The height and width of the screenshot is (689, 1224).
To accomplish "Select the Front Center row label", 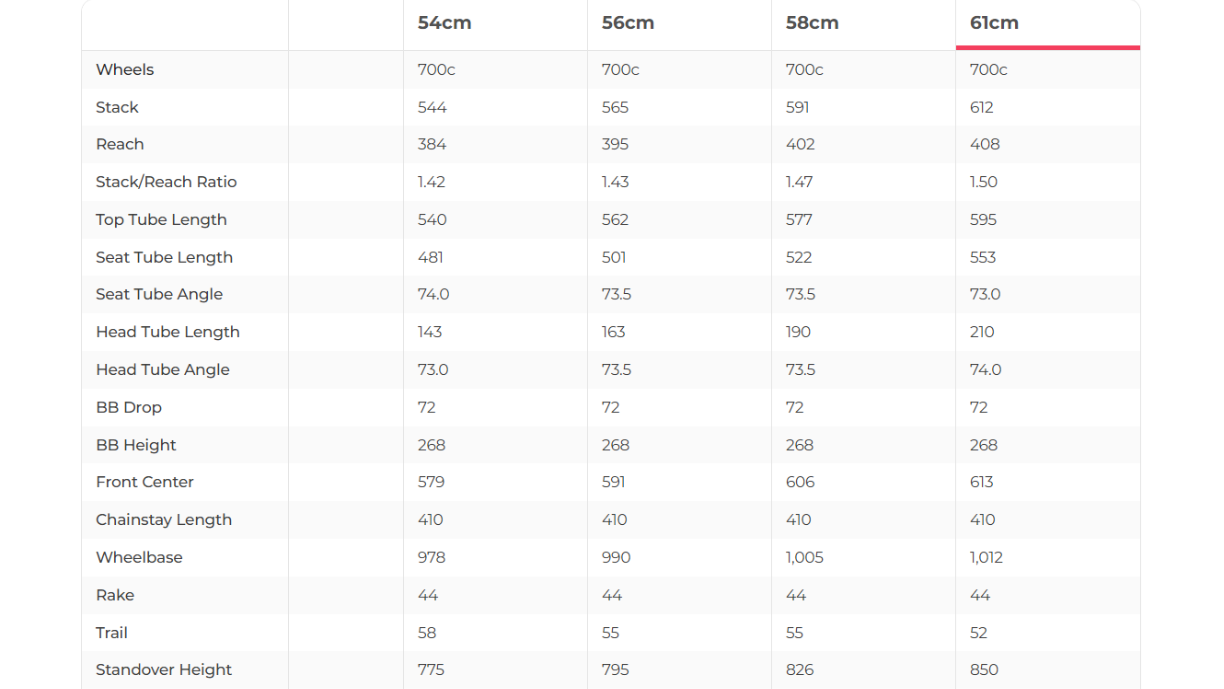I will [x=144, y=482].
